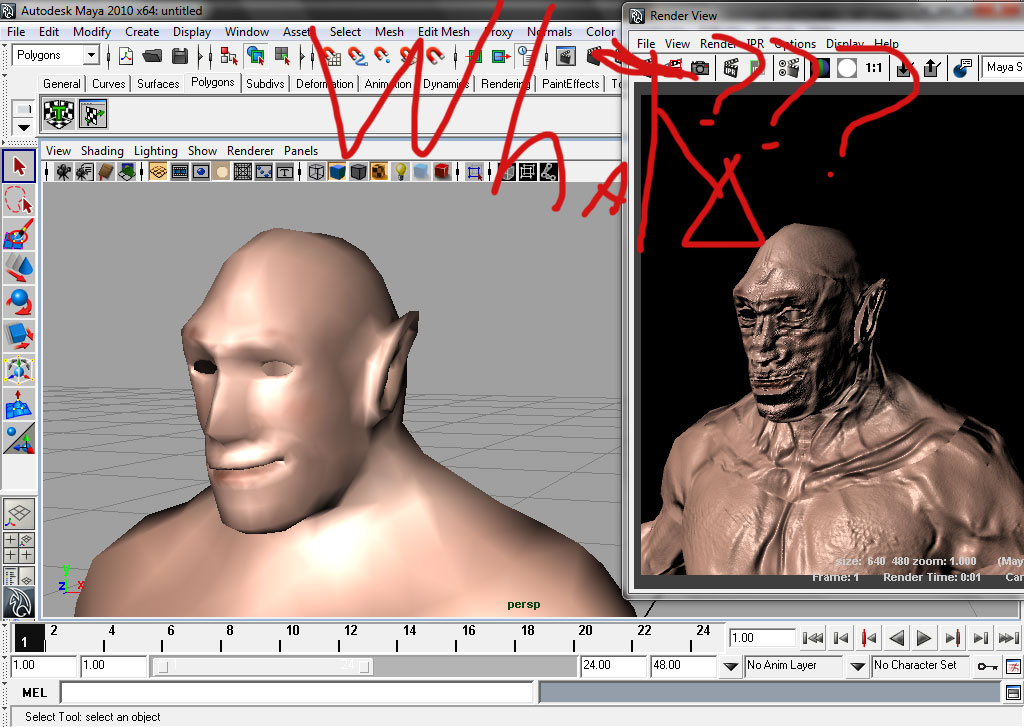Open the viewport Shading menu
This screenshot has width=1024, height=727.
tap(102, 151)
